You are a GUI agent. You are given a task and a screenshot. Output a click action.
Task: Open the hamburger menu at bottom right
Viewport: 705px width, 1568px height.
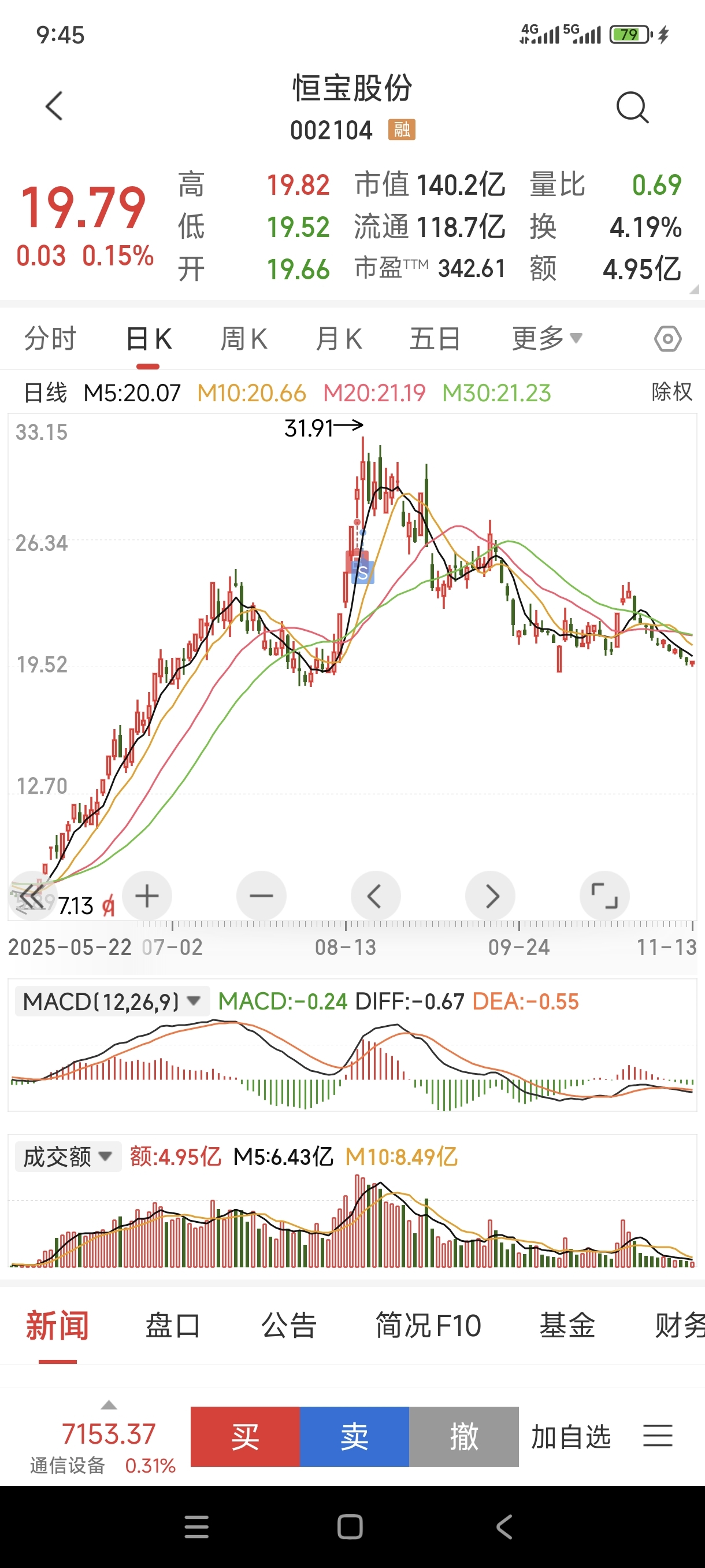[x=658, y=1436]
